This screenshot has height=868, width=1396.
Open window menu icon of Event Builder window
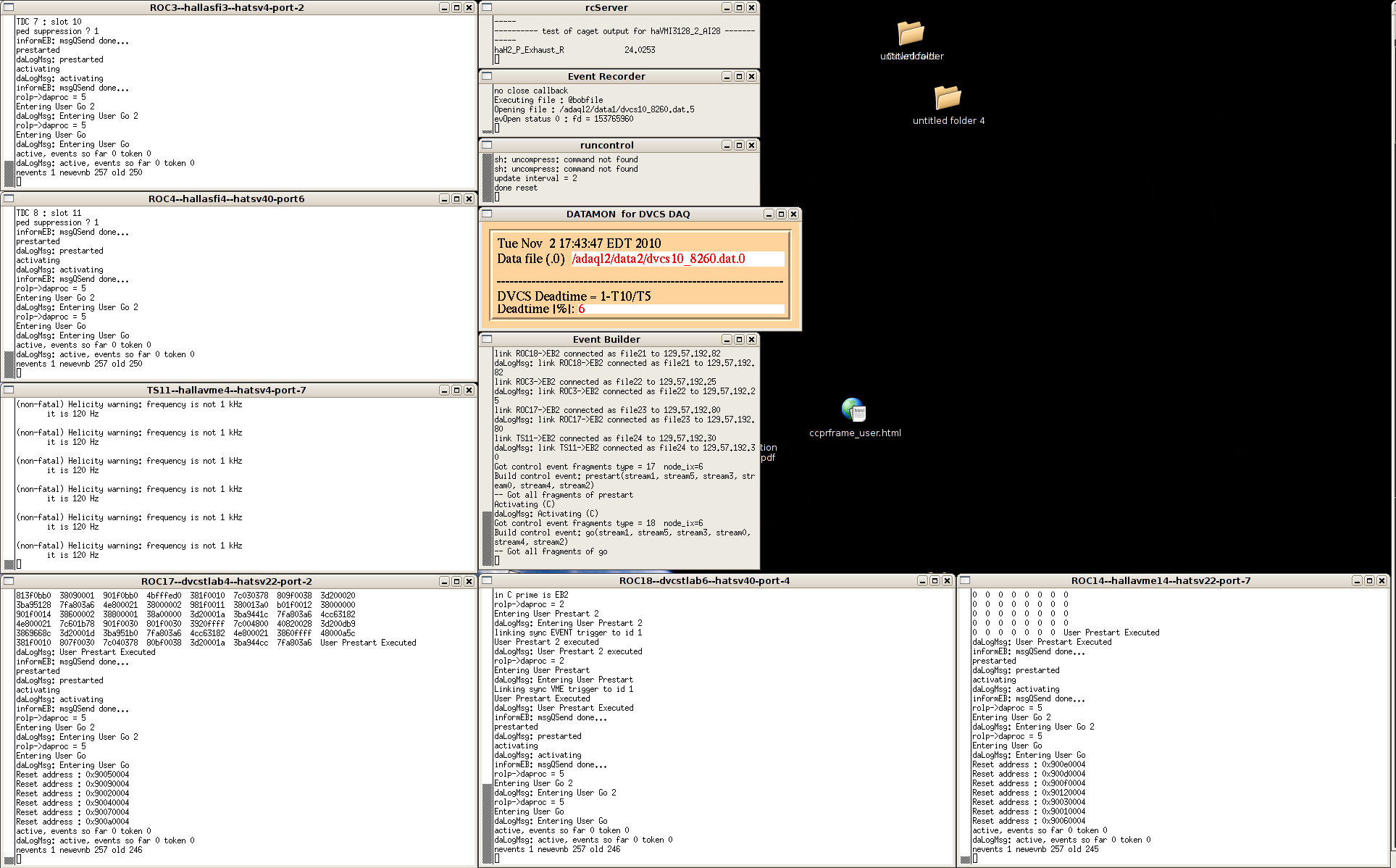(487, 339)
